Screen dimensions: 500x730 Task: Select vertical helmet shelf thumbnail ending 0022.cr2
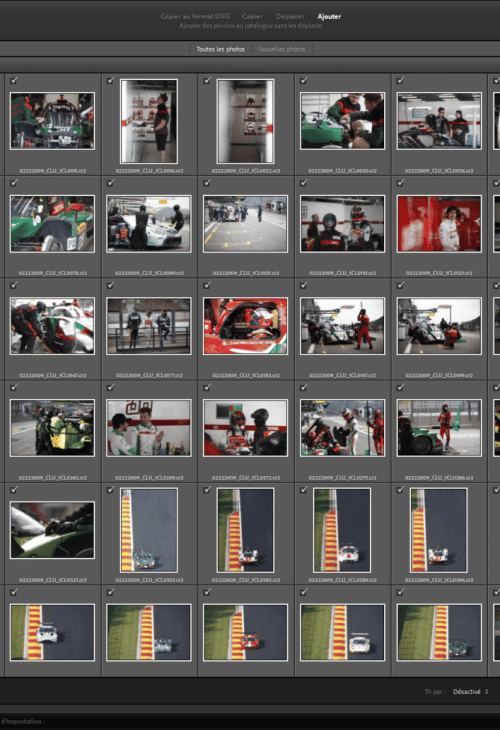(245, 121)
